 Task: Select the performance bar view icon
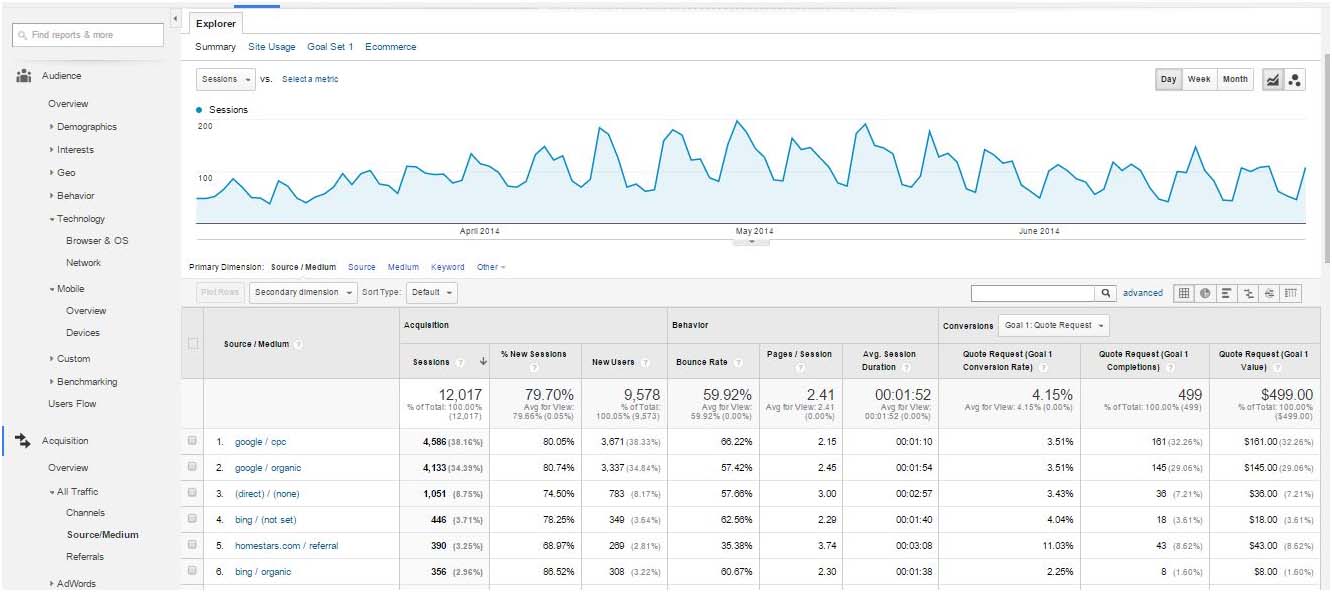tap(1227, 293)
